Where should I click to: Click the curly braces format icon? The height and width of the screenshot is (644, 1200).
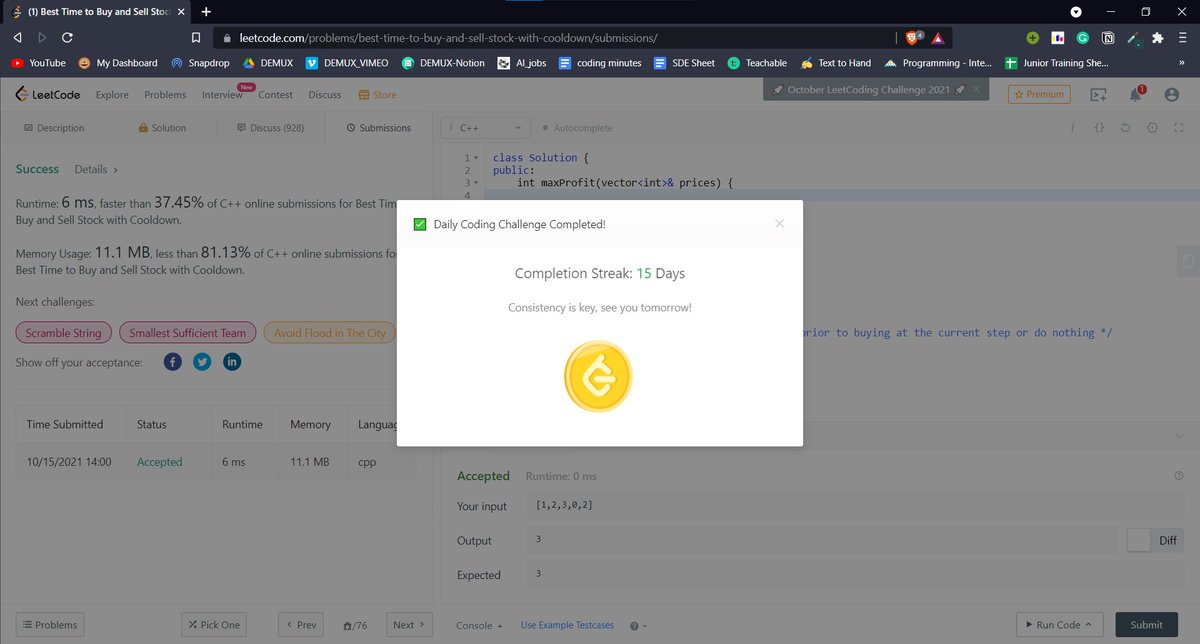(x=1099, y=128)
